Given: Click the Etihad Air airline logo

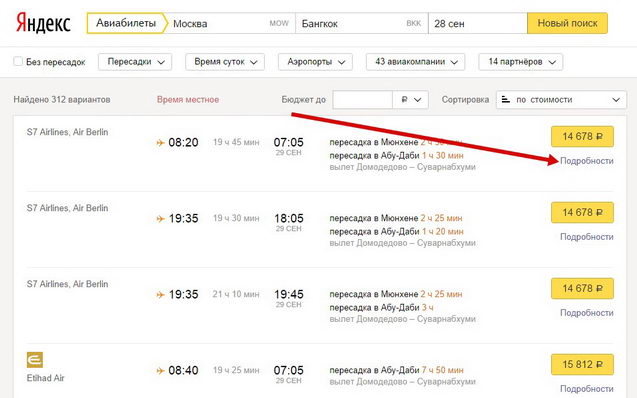Looking at the screenshot, I should click(35, 360).
